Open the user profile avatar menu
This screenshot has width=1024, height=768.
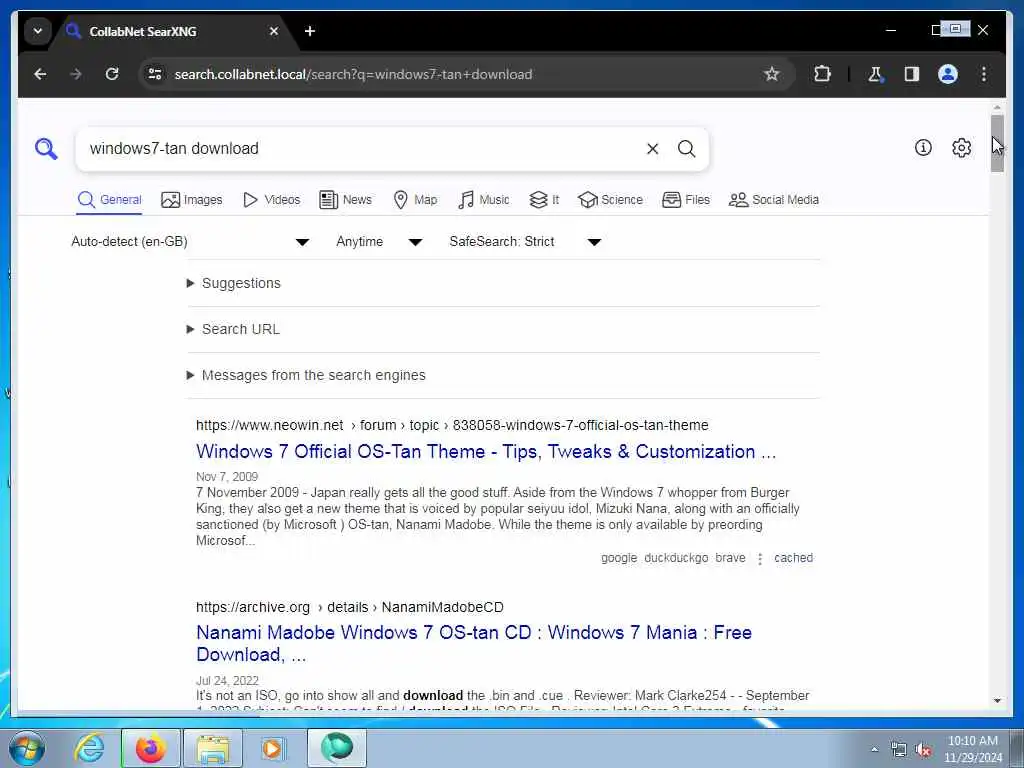pyautogui.click(x=948, y=74)
